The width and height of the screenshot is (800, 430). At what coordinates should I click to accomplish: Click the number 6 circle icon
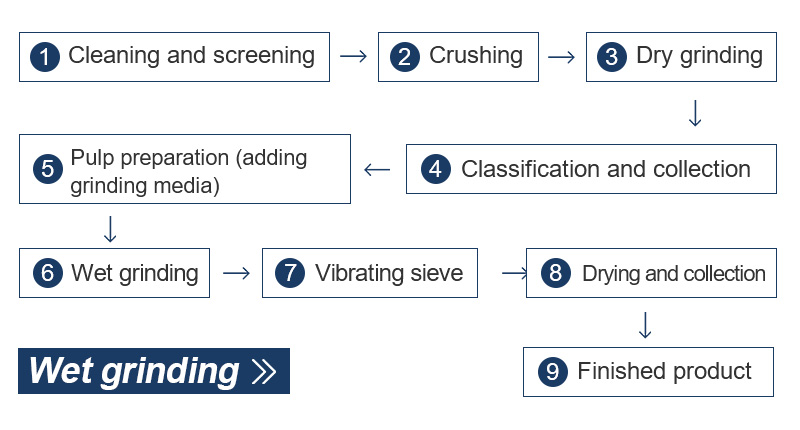(47, 274)
